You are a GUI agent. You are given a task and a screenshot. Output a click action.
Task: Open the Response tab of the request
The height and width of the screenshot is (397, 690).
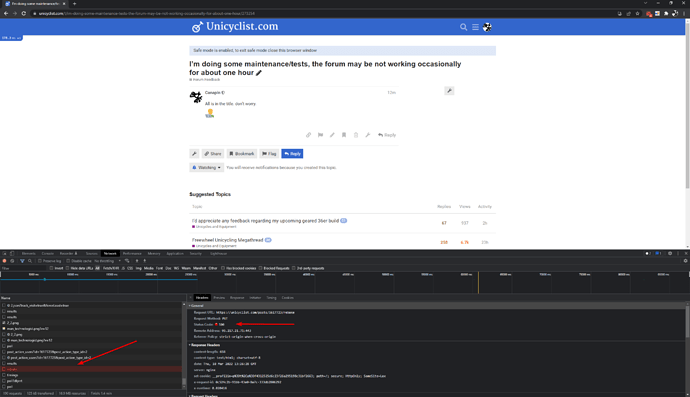237,298
